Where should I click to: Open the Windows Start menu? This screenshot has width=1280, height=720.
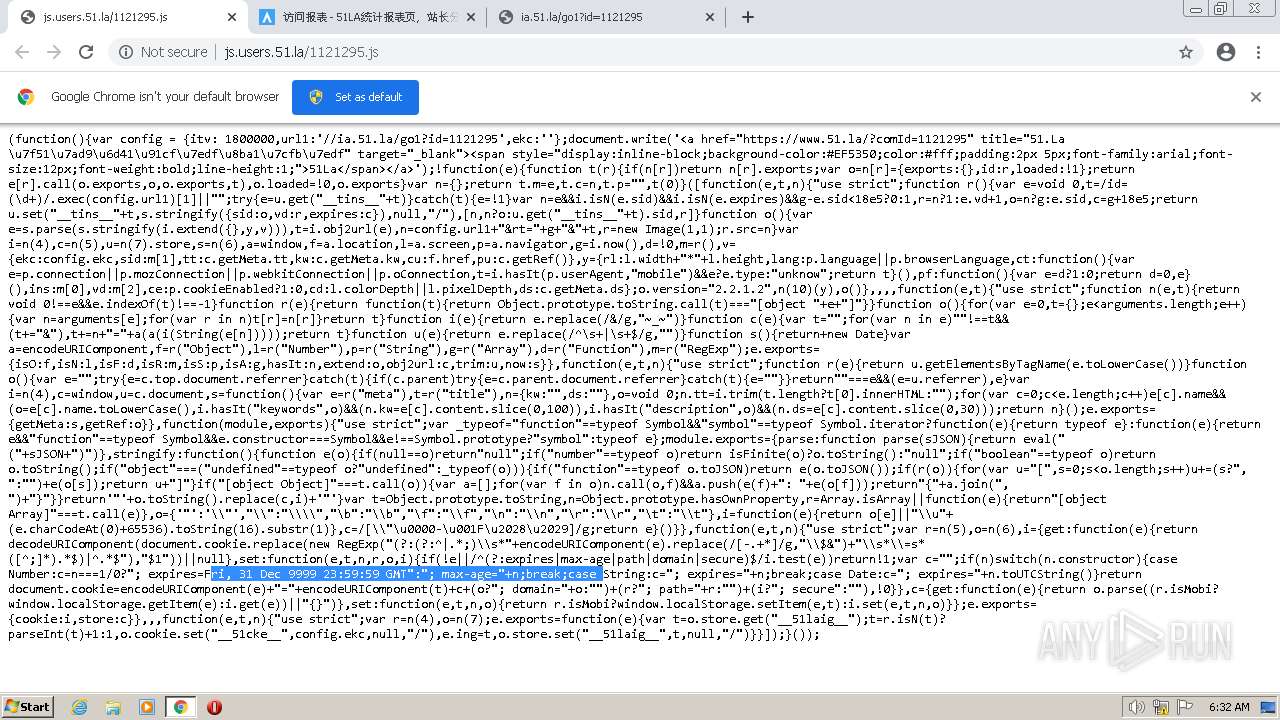click(27, 706)
